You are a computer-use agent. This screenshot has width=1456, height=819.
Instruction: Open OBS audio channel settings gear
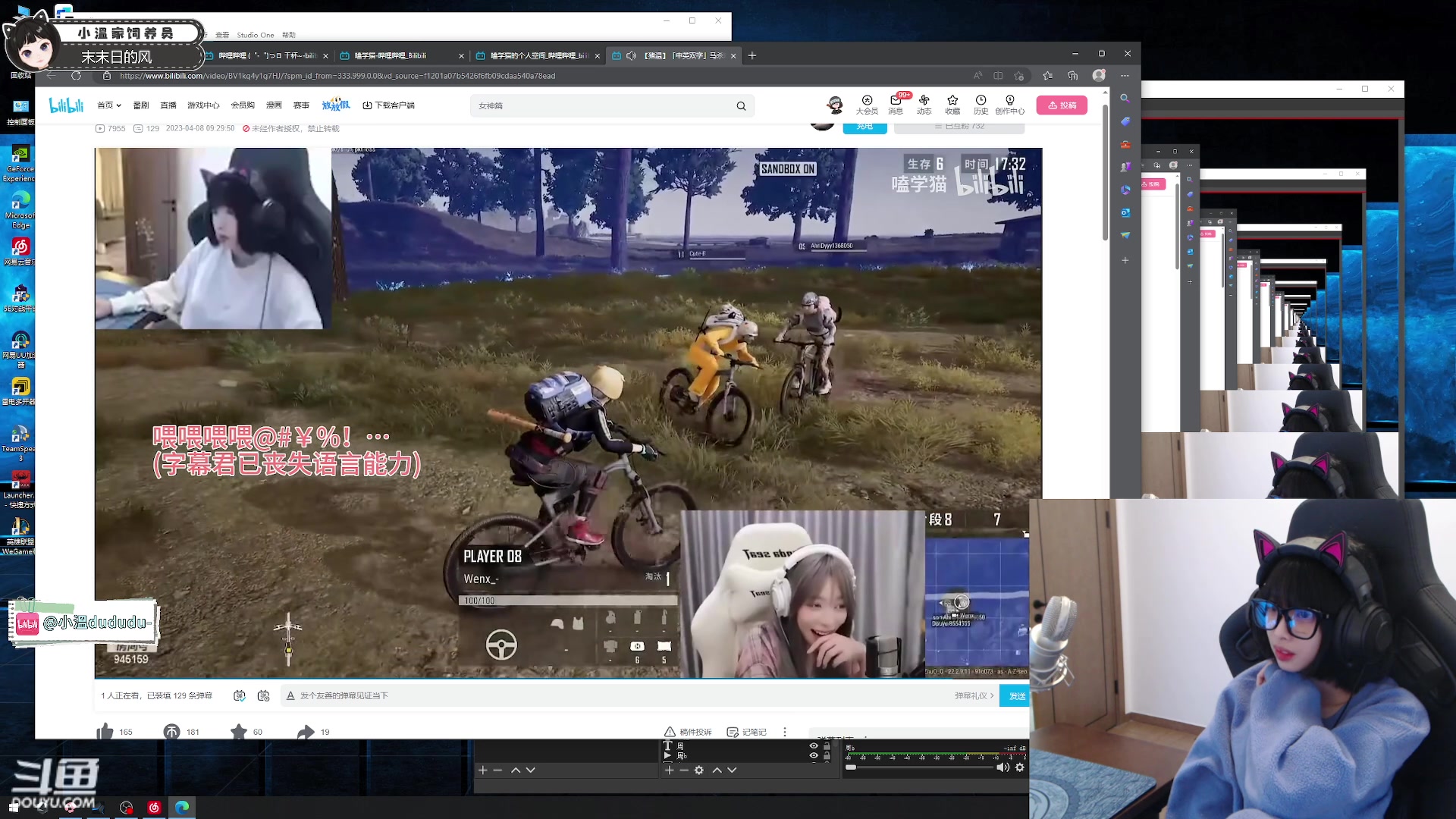pyautogui.click(x=1020, y=767)
